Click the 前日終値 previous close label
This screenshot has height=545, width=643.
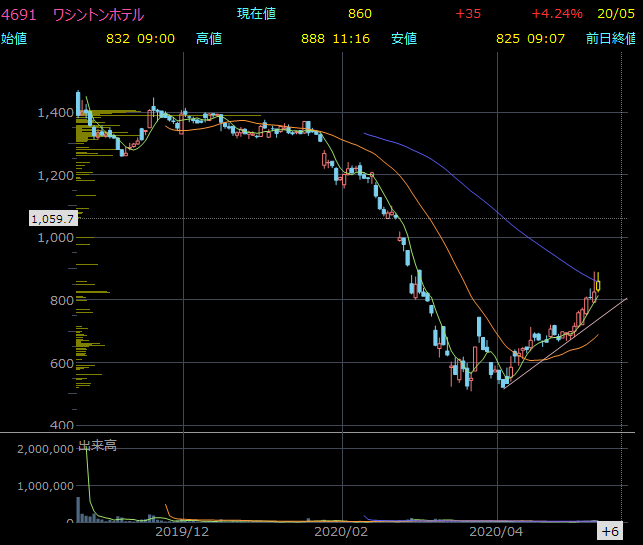tap(610, 38)
